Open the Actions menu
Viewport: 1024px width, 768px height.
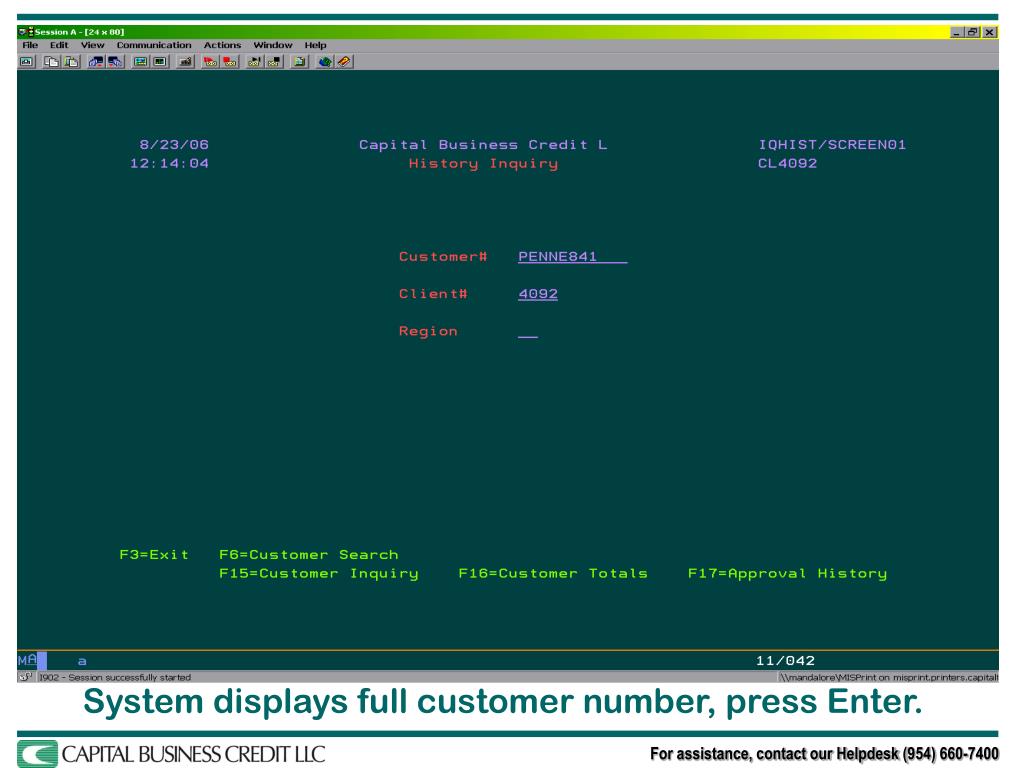pos(222,45)
